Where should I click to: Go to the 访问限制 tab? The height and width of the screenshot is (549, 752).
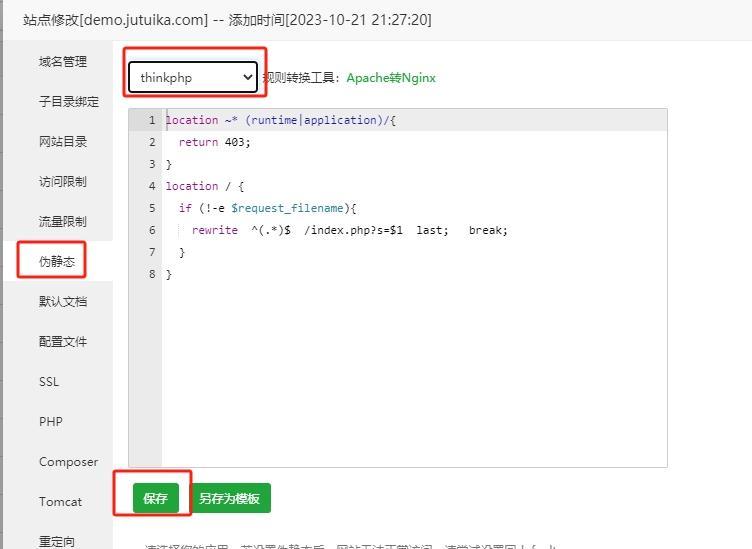(62, 181)
